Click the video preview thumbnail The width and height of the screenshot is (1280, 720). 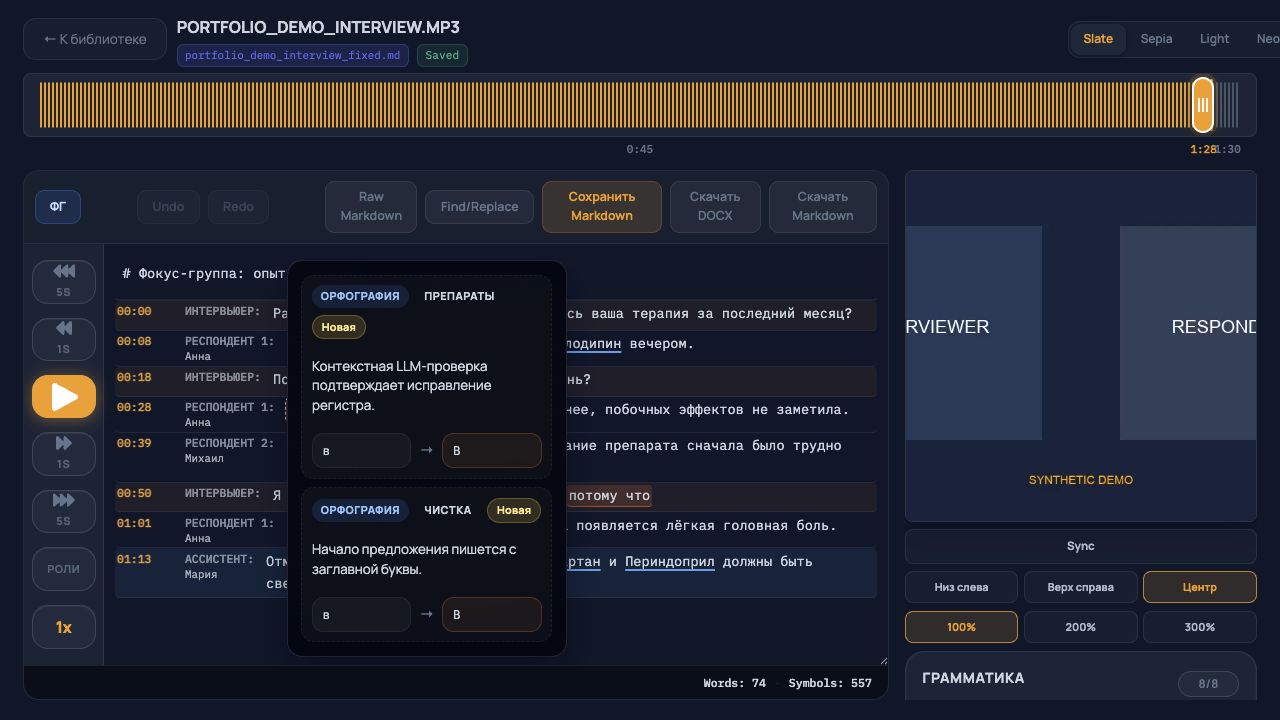(x=1081, y=346)
